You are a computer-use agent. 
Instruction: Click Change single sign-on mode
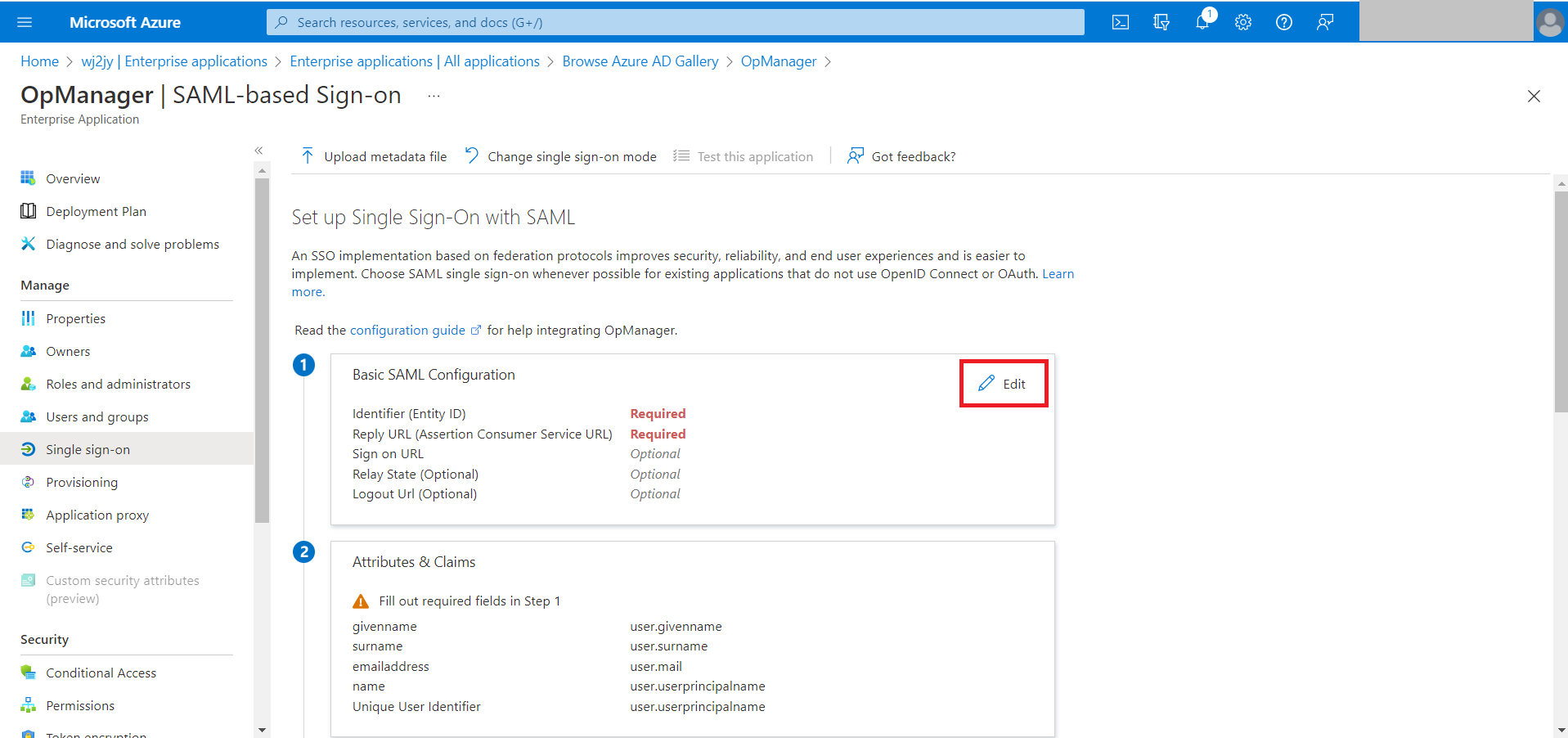561,156
